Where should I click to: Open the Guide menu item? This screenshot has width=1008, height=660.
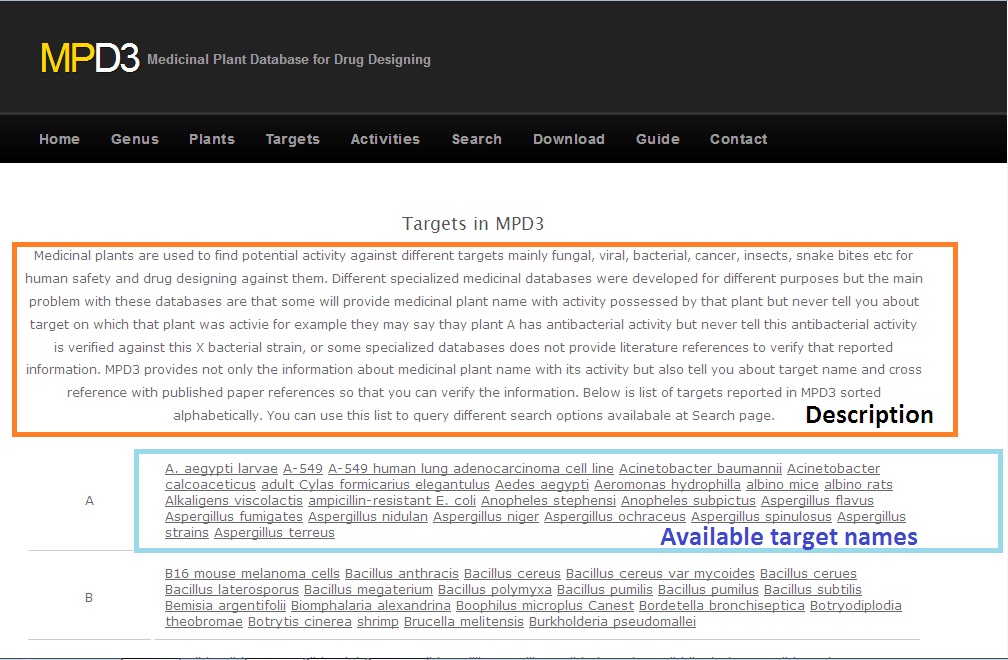[657, 139]
